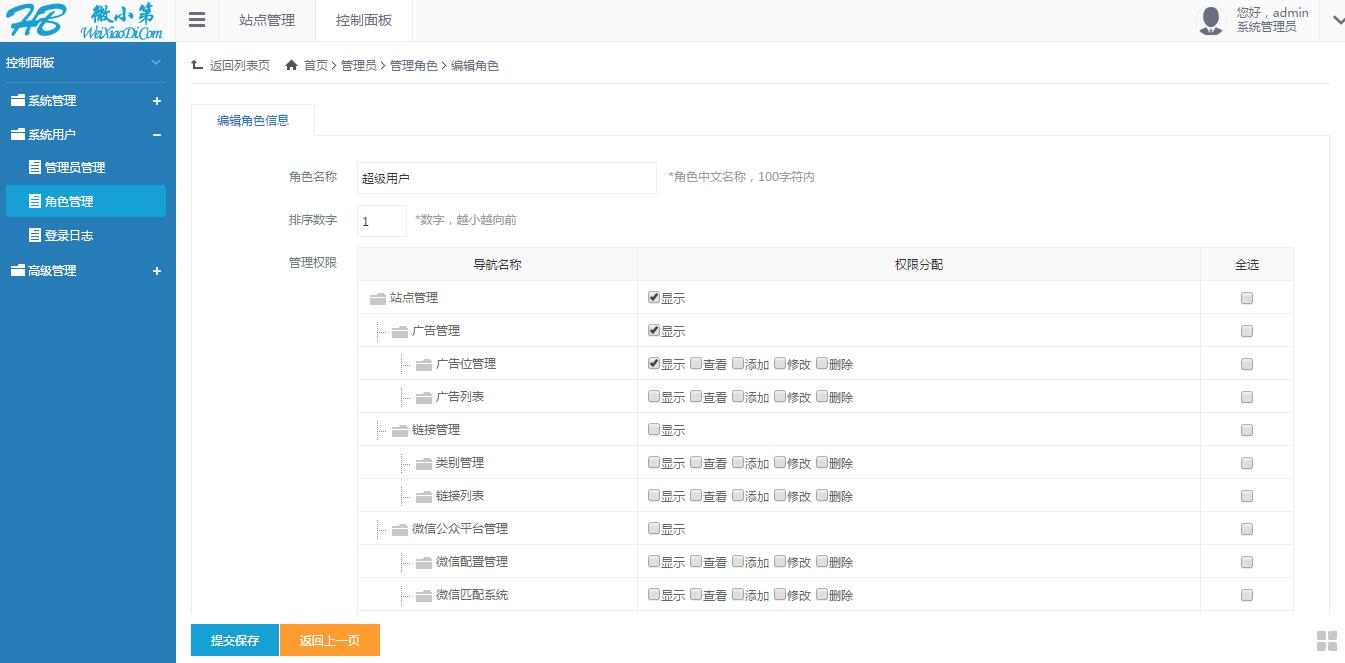Collapse 系统用户 with its minus sign

(x=156, y=134)
